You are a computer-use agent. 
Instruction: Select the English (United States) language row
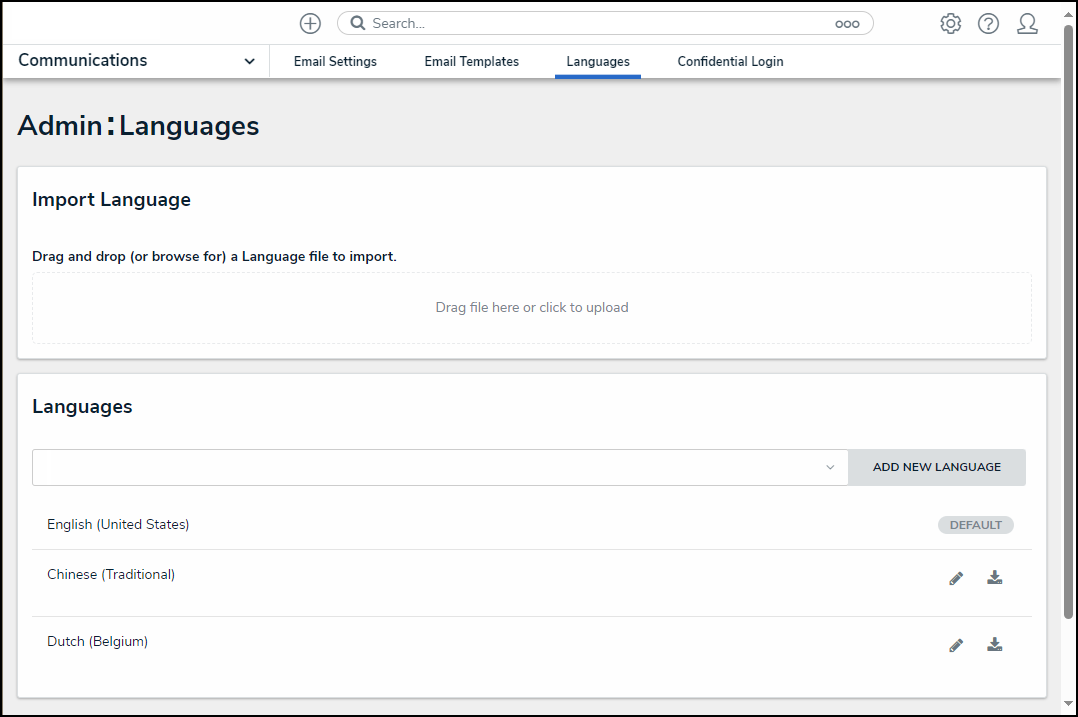[x=118, y=524]
